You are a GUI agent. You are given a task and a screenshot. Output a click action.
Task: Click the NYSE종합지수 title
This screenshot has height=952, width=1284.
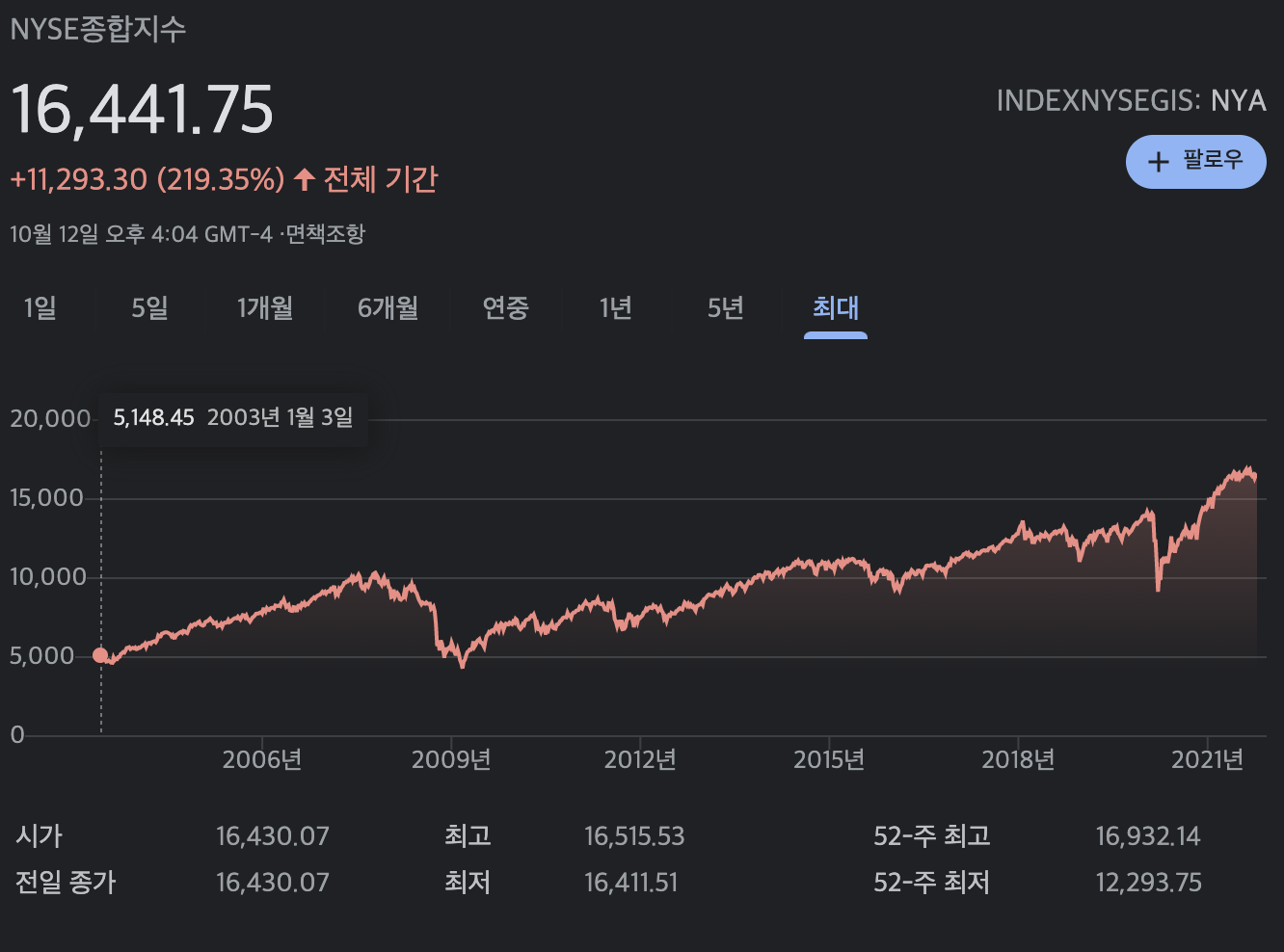pyautogui.click(x=97, y=29)
